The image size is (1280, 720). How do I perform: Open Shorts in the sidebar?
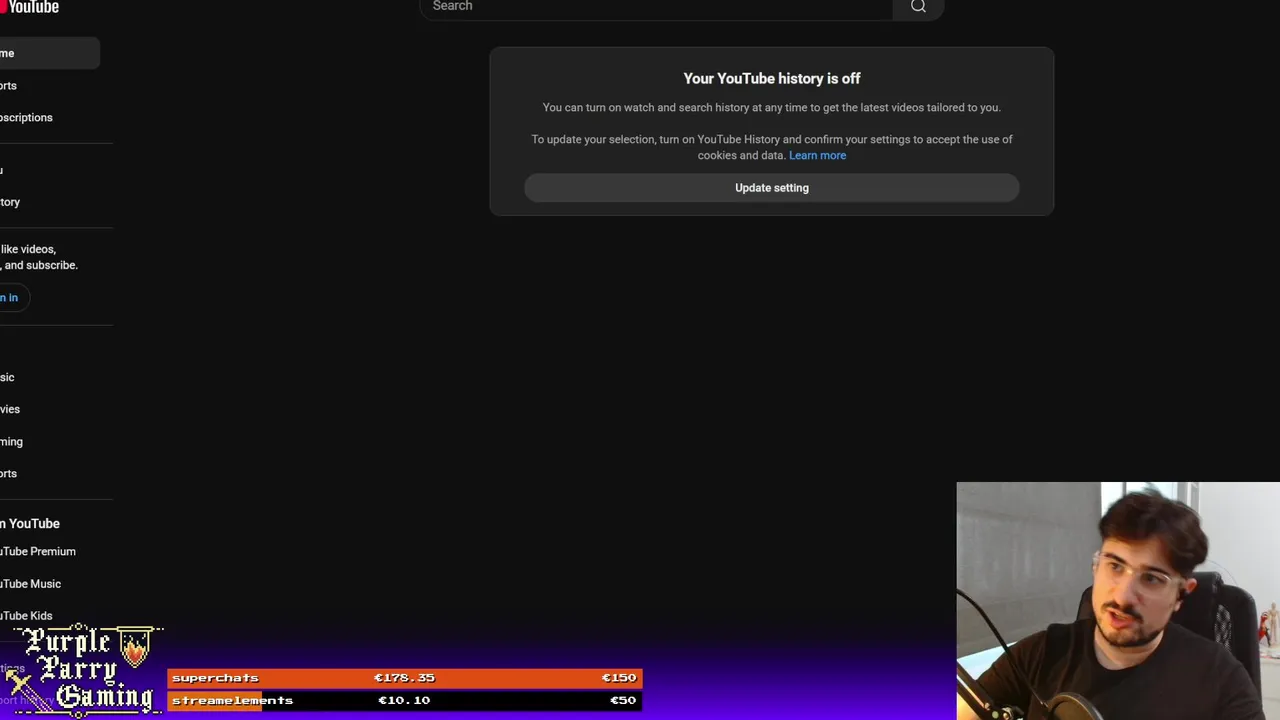49,86
